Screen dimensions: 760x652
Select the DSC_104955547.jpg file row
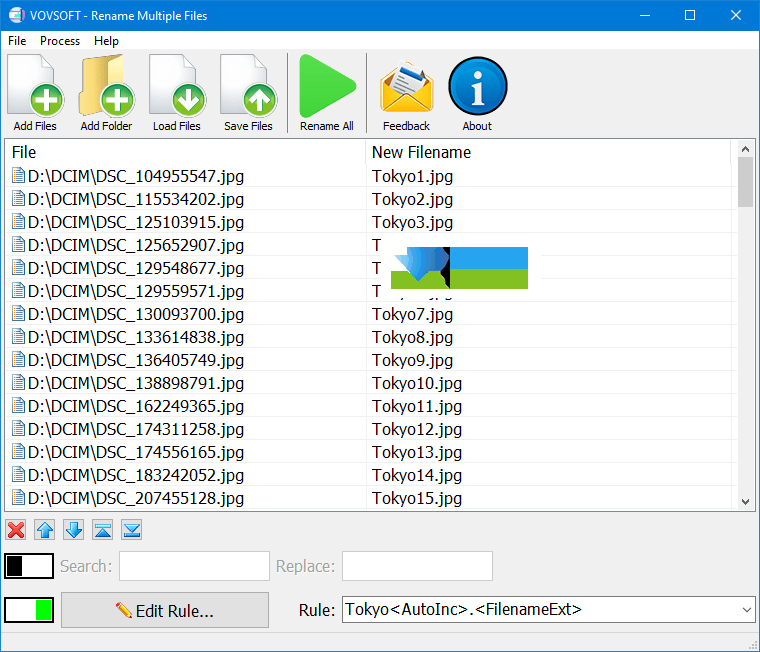point(136,176)
